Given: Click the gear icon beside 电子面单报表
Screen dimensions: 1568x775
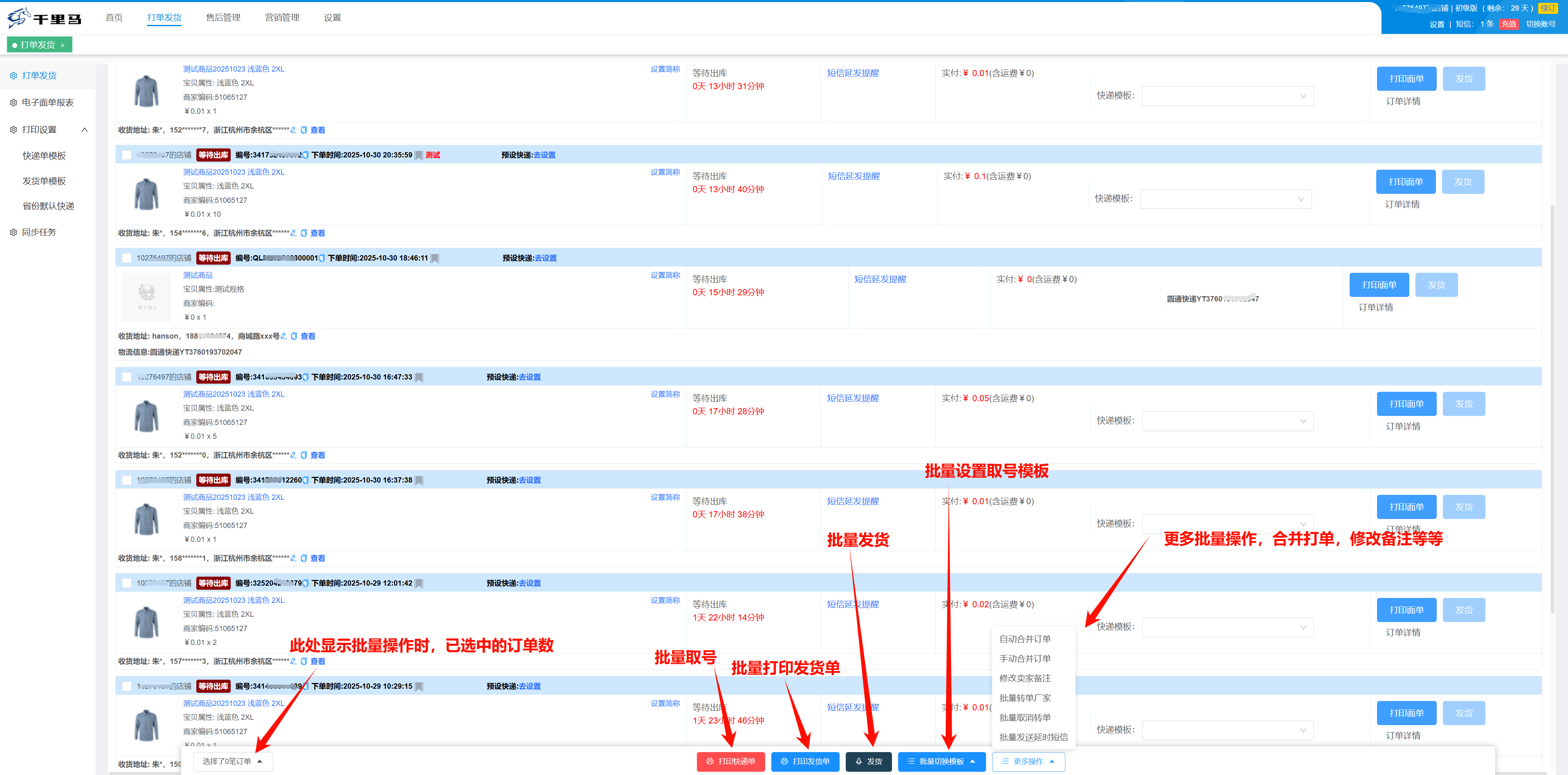Looking at the screenshot, I should click(13, 102).
